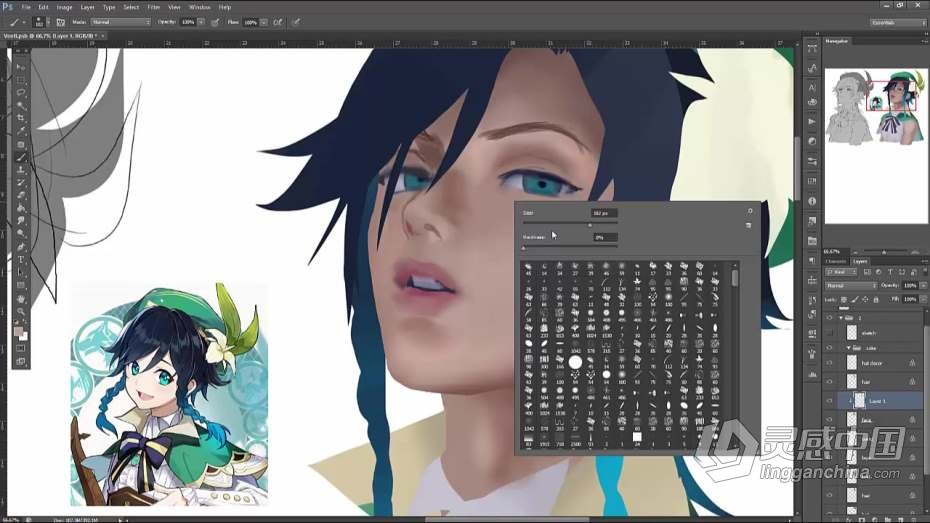Select the Hand tool
The width and height of the screenshot is (930, 523).
click(21, 299)
